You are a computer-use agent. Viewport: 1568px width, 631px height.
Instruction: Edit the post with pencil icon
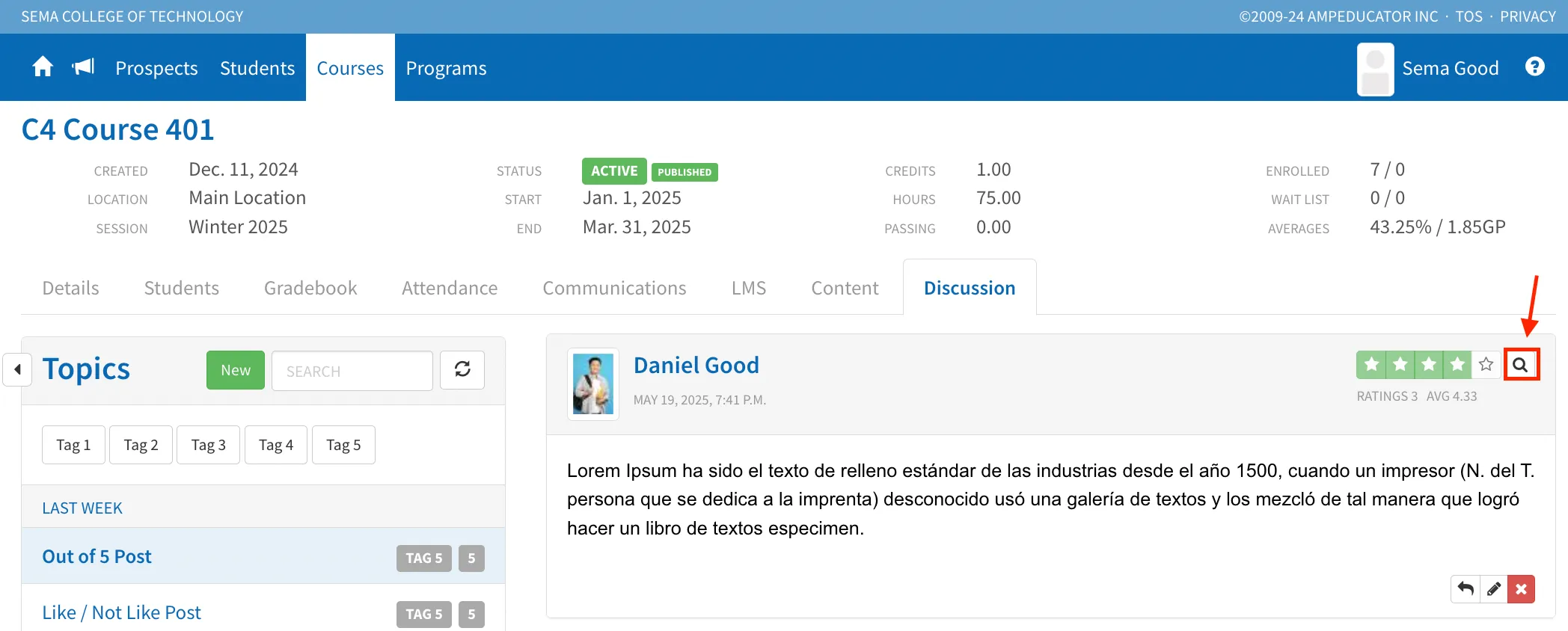click(1493, 589)
